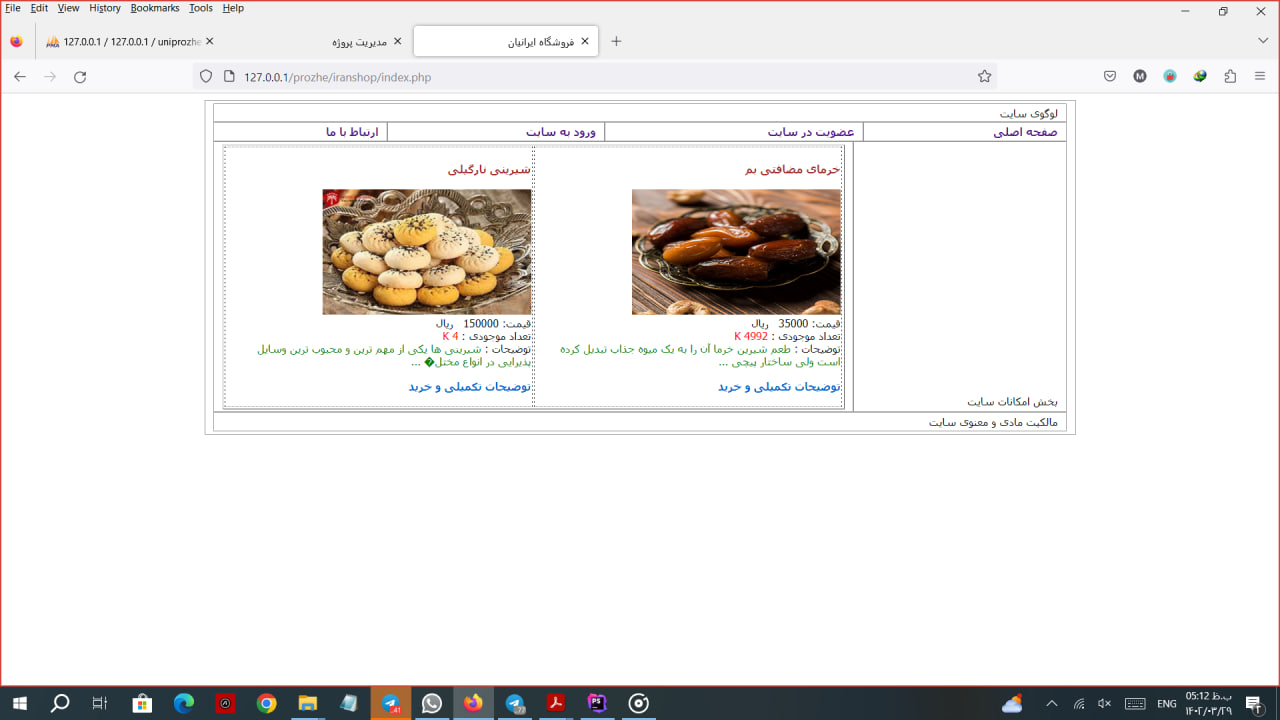Open the ورود به سایت link
Viewport: 1280px width, 720px height.
click(x=560, y=132)
